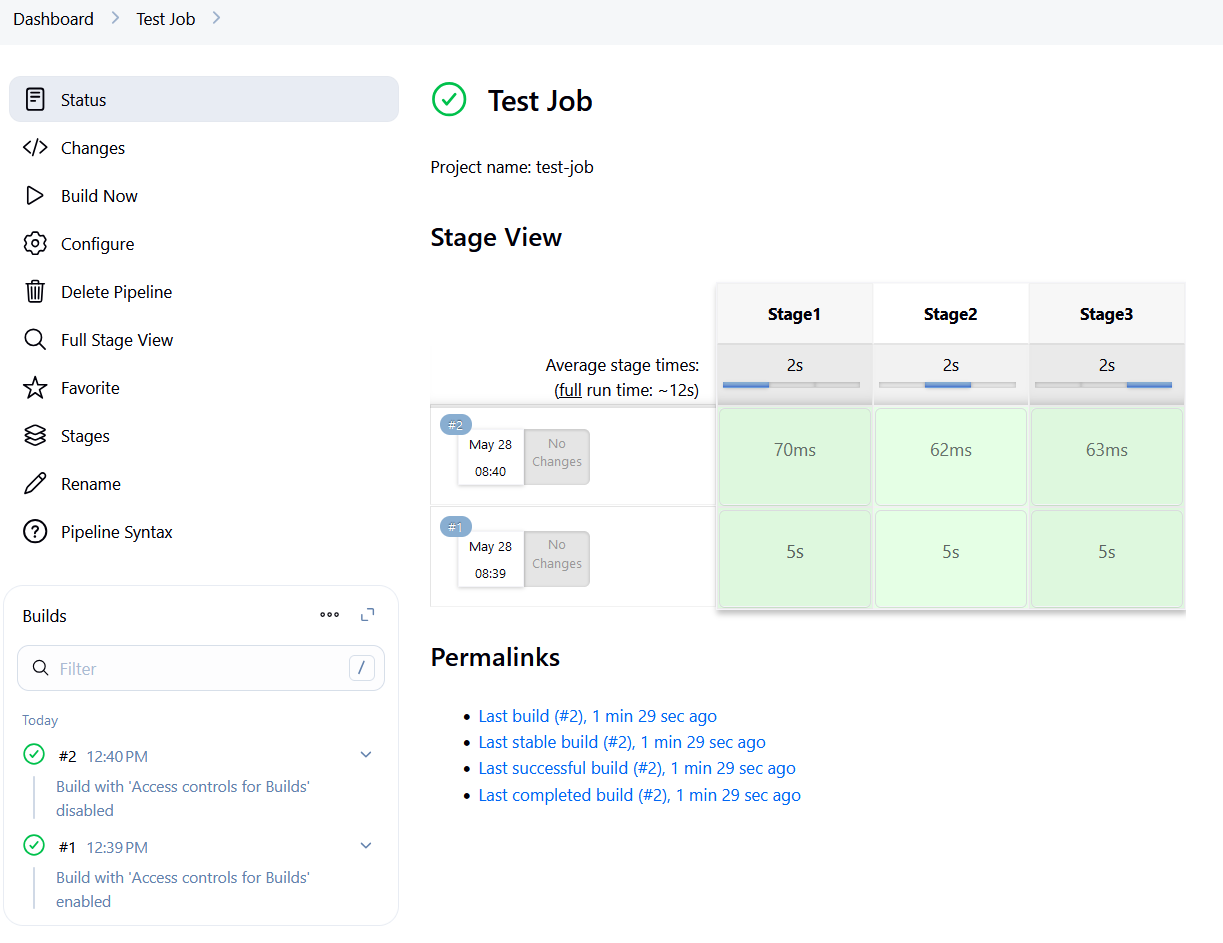Open the Changes sidebar item

[92, 148]
